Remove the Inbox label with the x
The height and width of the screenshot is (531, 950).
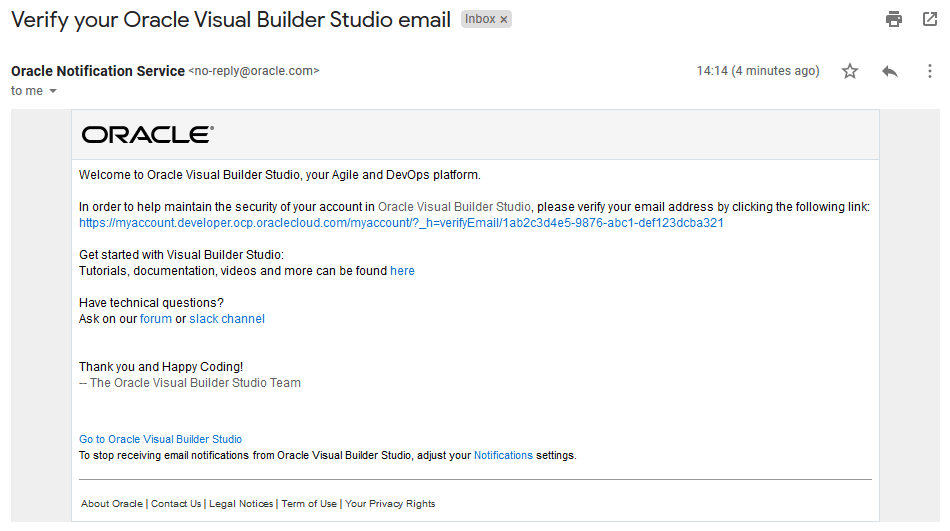point(503,20)
